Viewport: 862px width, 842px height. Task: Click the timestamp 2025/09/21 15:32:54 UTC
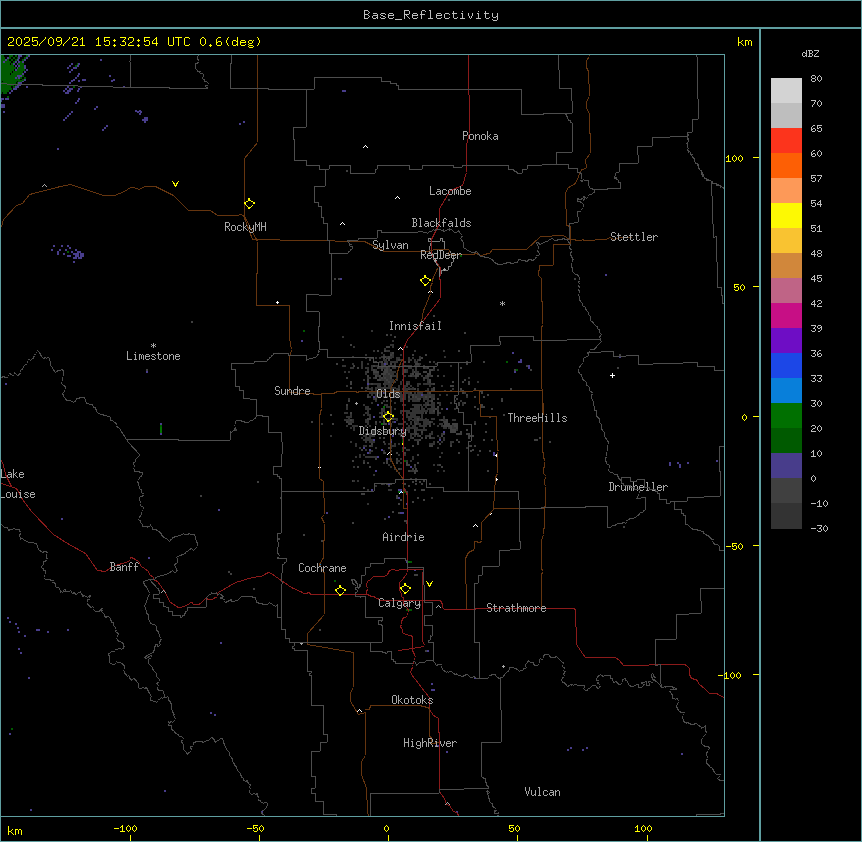[100, 42]
